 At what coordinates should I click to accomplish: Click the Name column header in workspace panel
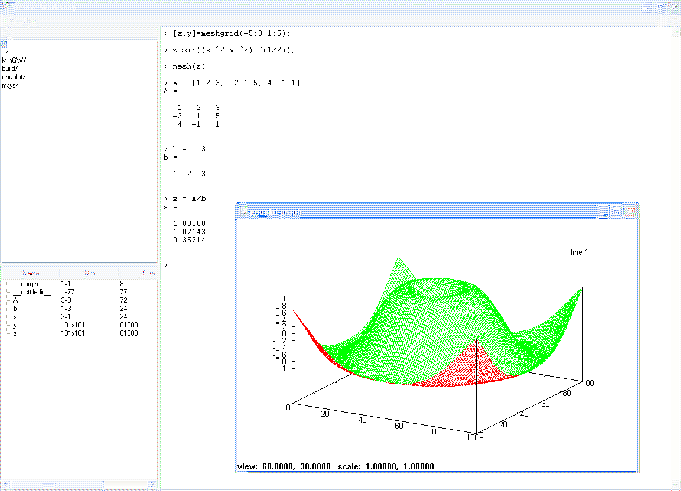(31, 273)
